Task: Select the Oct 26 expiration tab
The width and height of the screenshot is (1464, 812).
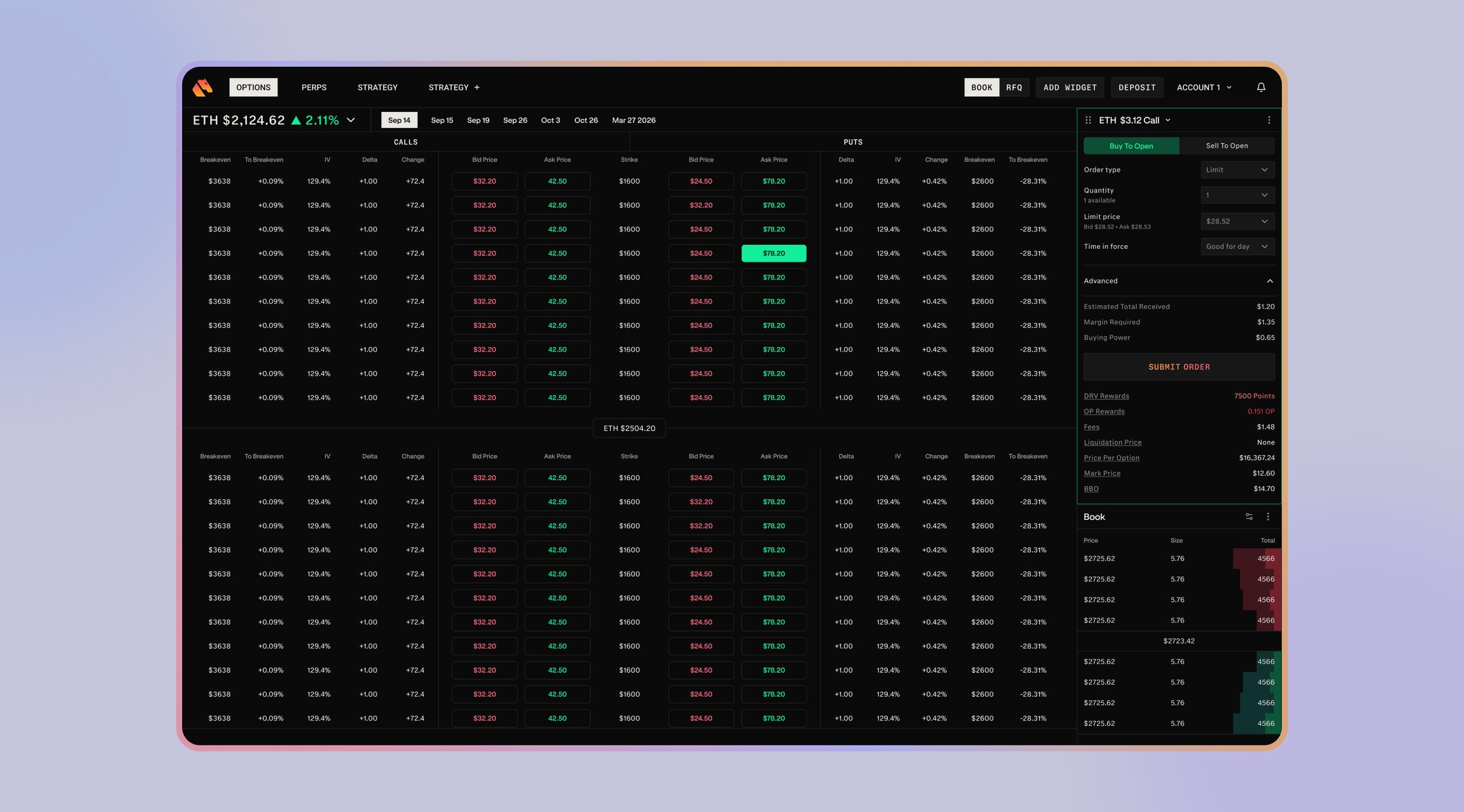Action: pyautogui.click(x=586, y=120)
